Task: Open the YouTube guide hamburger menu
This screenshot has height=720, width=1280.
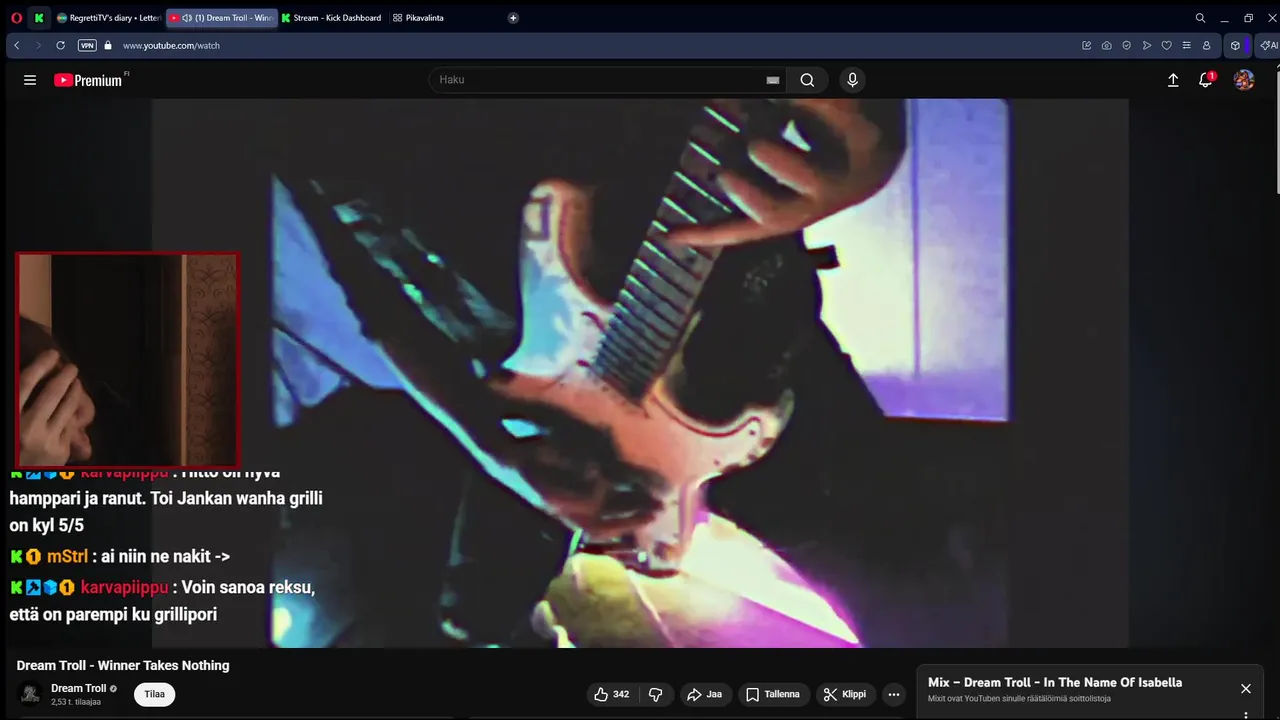Action: [30, 80]
